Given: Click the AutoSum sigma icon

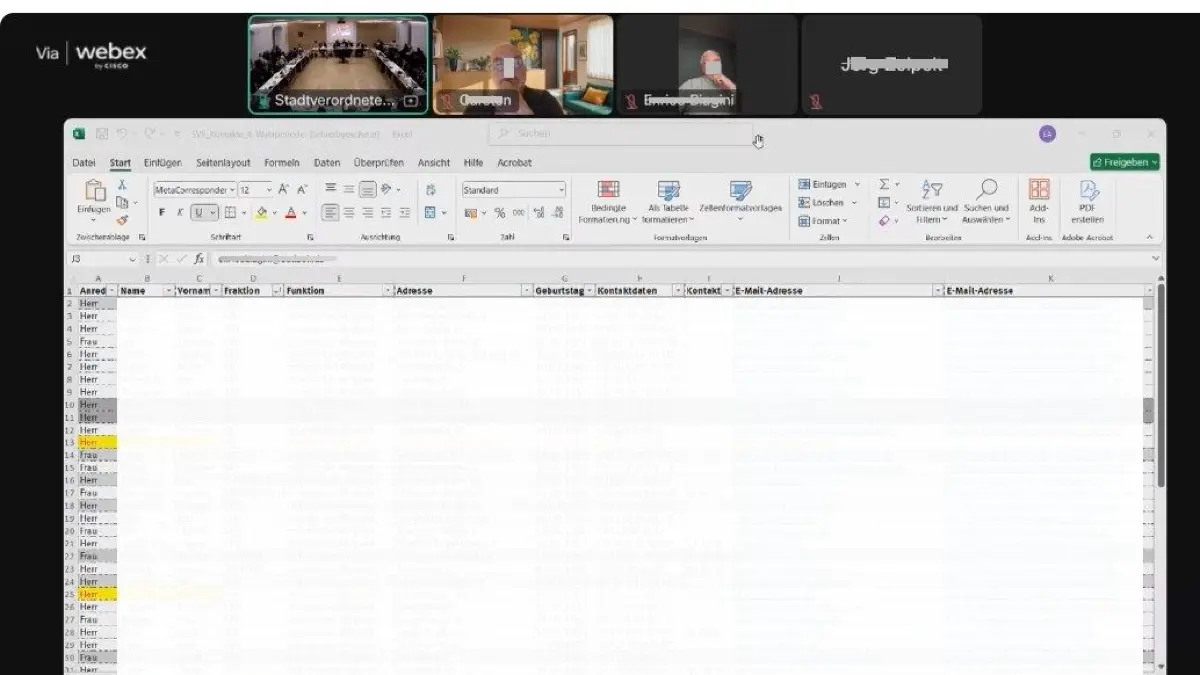Looking at the screenshot, I should click(884, 185).
